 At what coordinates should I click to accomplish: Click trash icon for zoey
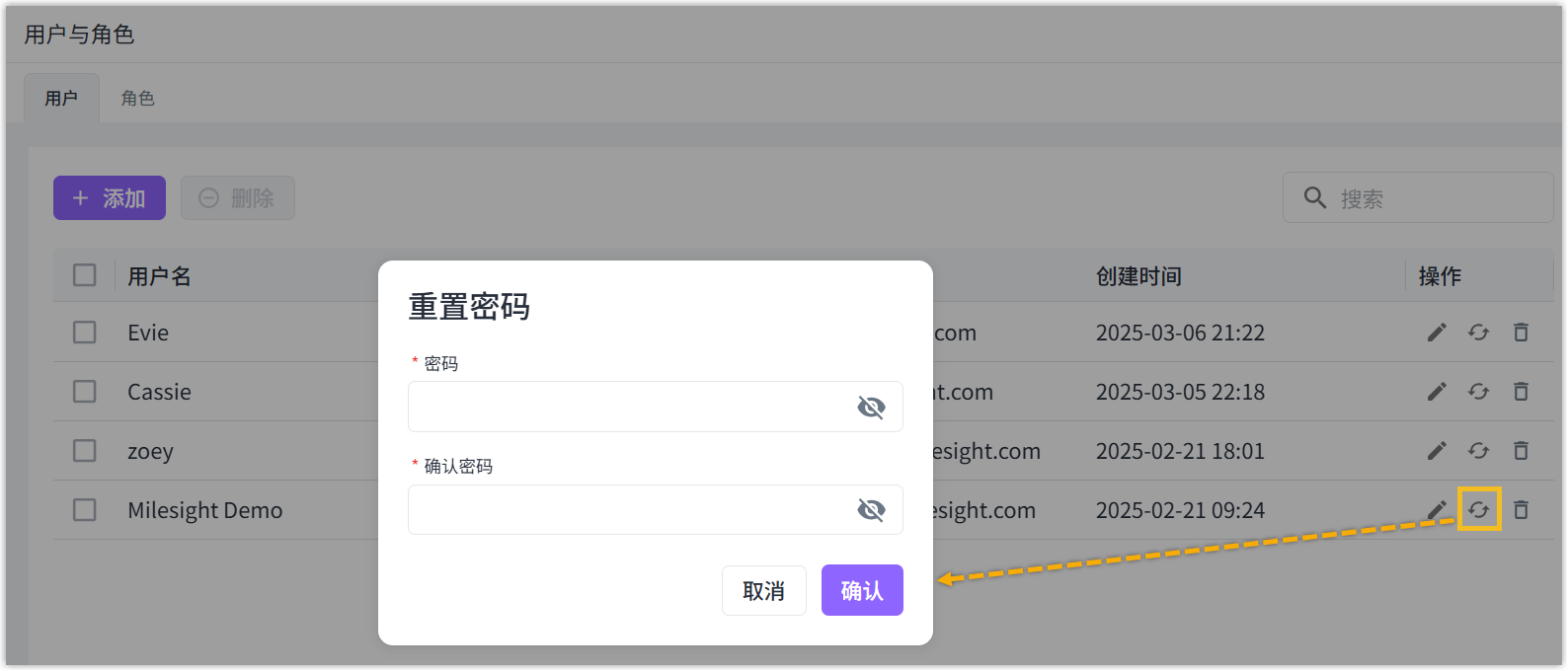point(1521,451)
